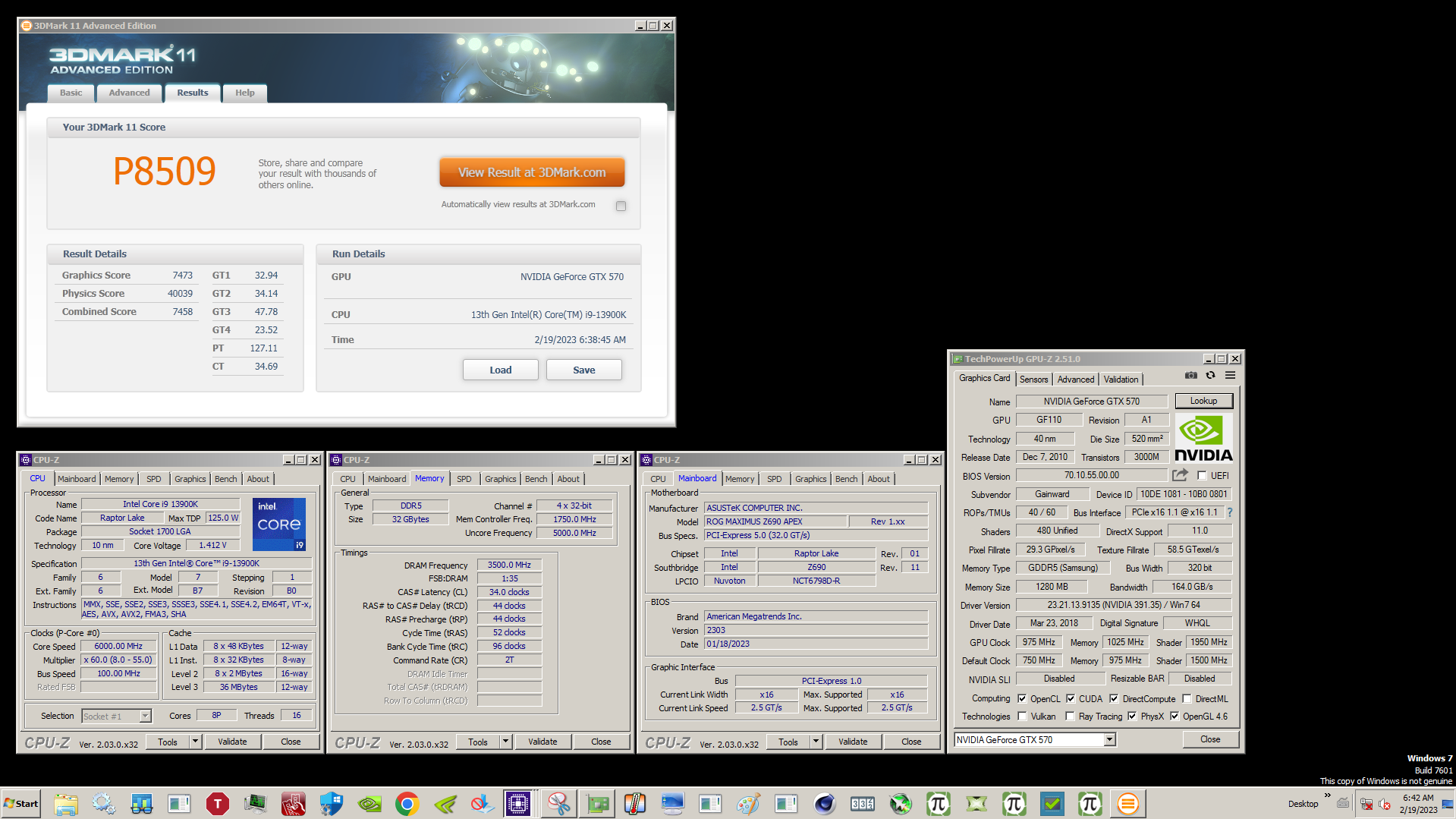This screenshot has height=819, width=1456.
Task: Open the Advanced tab in GPU-Z
Action: click(1075, 379)
